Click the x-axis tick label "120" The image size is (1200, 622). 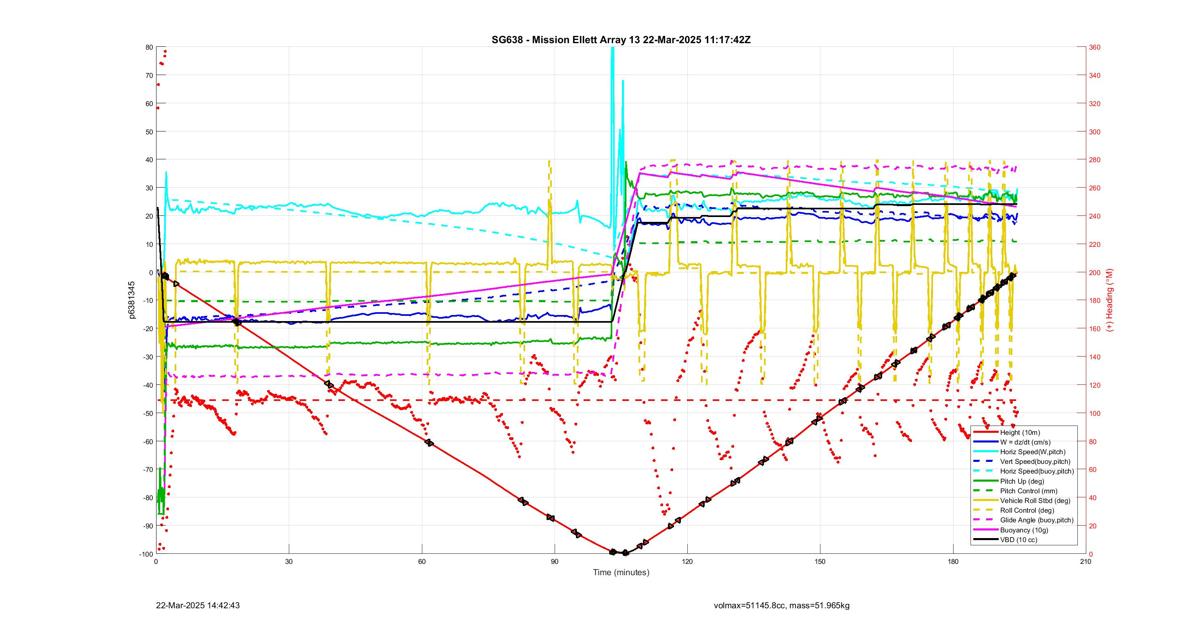tap(687, 561)
